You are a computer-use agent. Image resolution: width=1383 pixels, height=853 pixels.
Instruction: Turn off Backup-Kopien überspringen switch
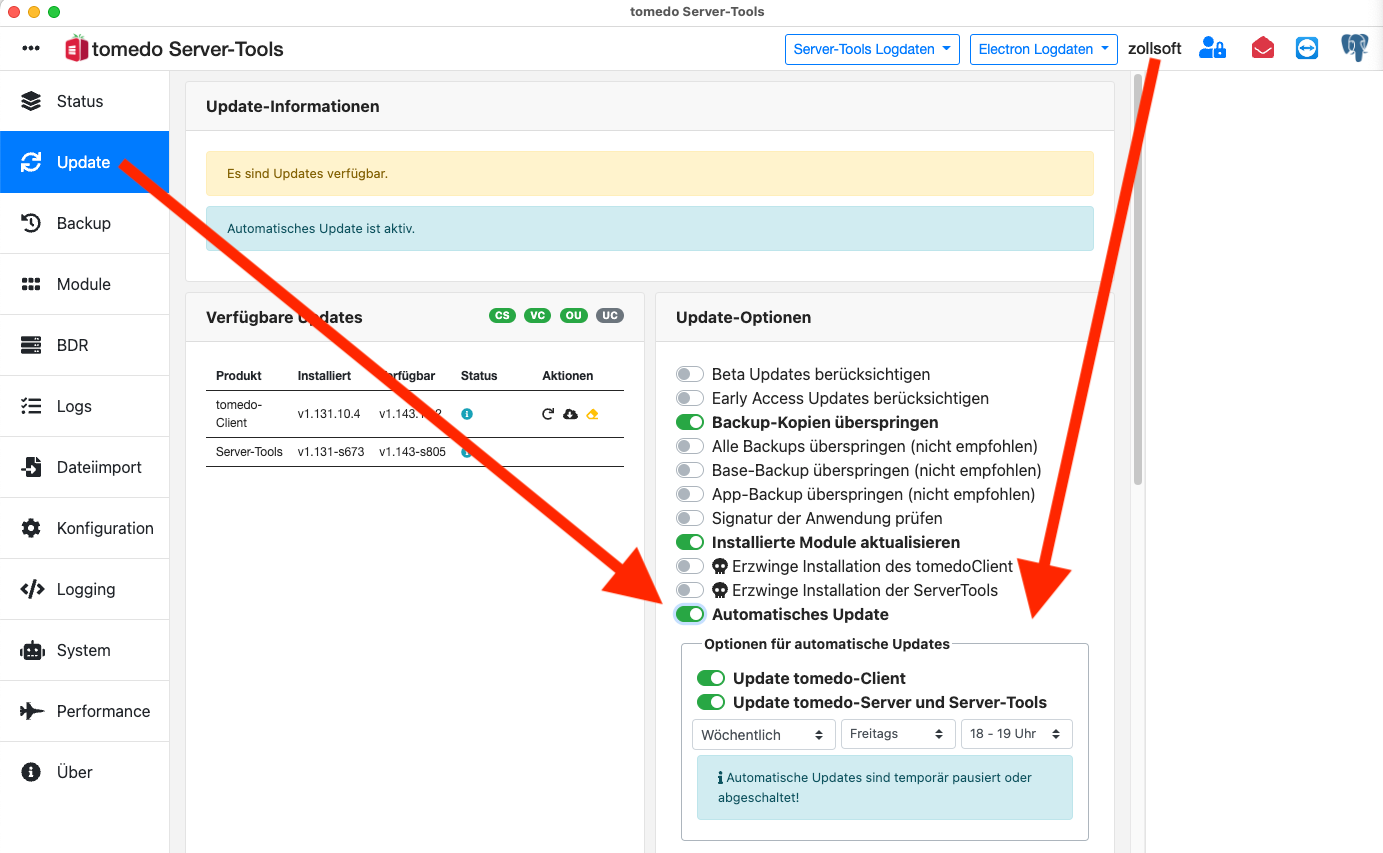pyautogui.click(x=690, y=422)
